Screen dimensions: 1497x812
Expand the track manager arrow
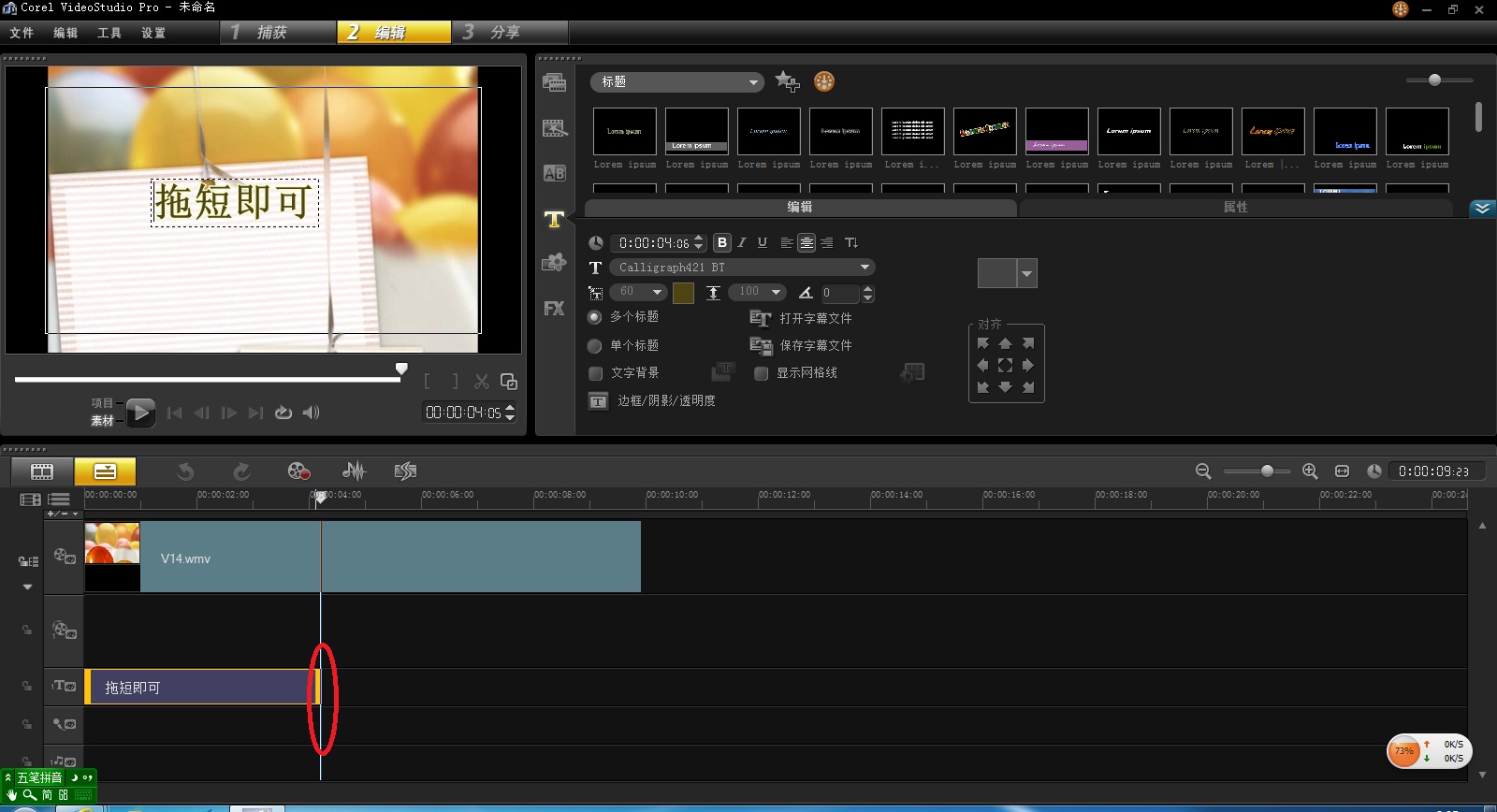click(x=27, y=587)
